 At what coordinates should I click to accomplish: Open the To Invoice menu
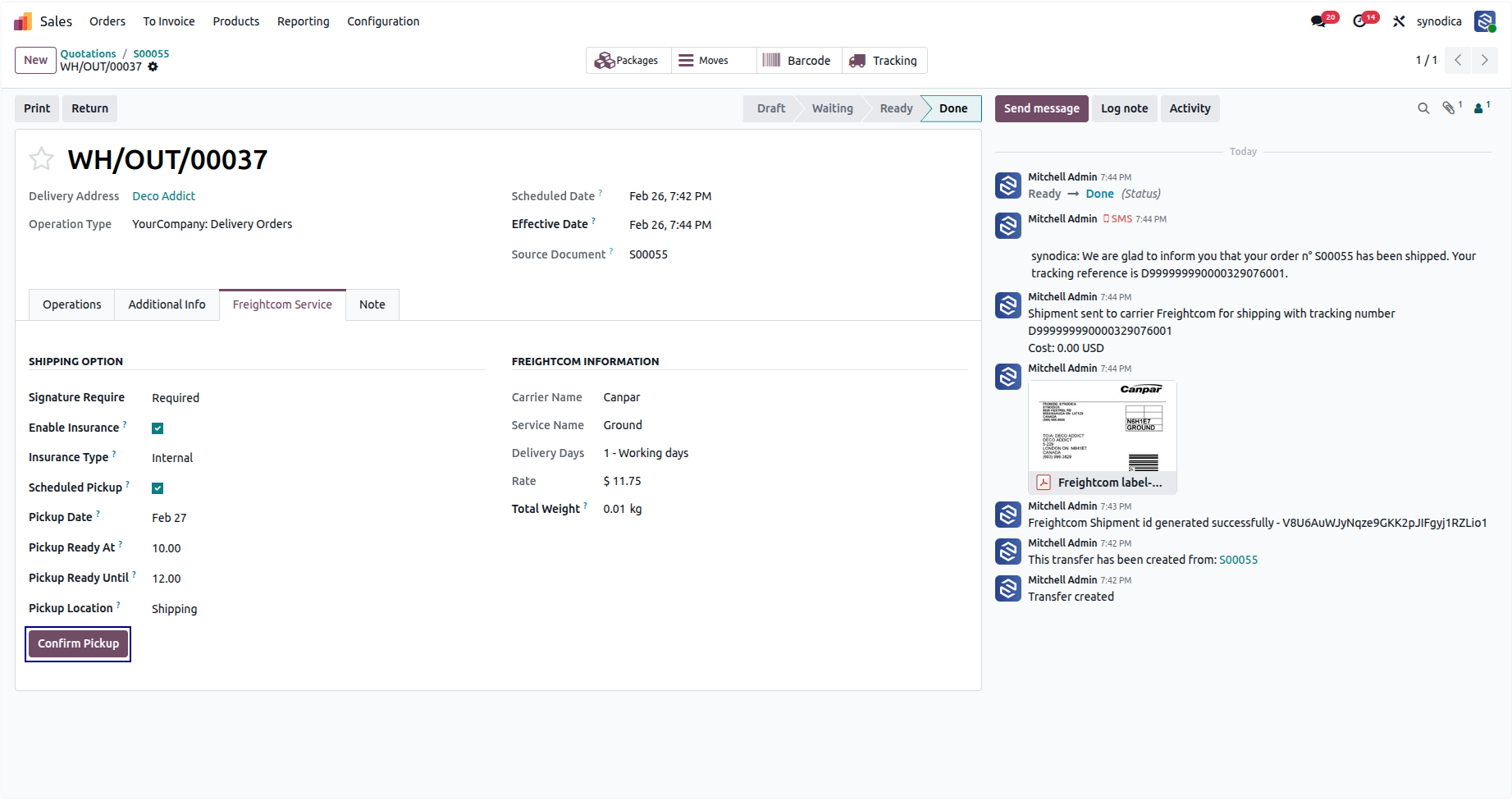pyautogui.click(x=169, y=21)
